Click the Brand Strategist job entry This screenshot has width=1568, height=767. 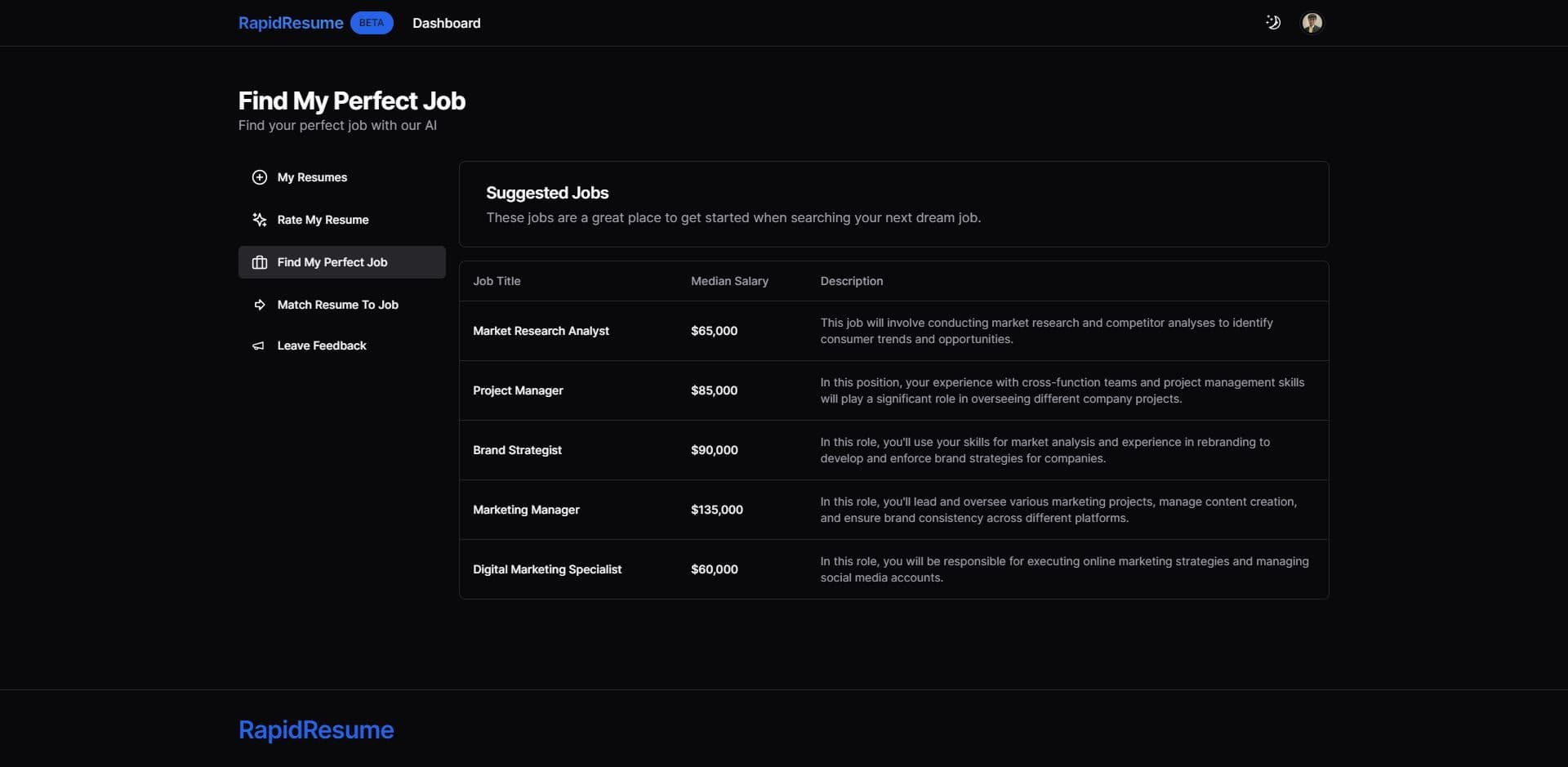click(x=517, y=450)
